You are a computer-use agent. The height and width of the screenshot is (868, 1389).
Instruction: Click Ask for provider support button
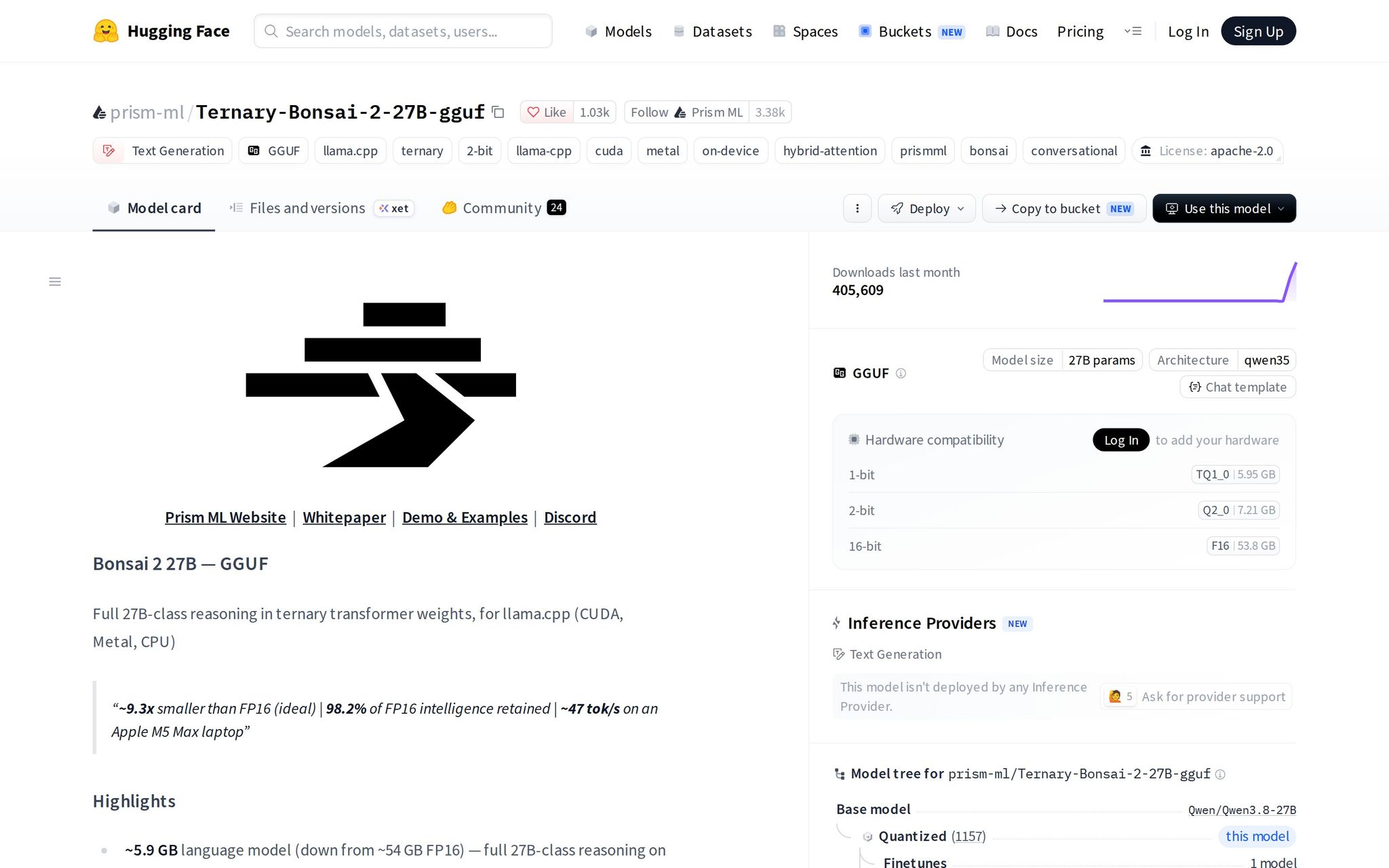[1196, 696]
